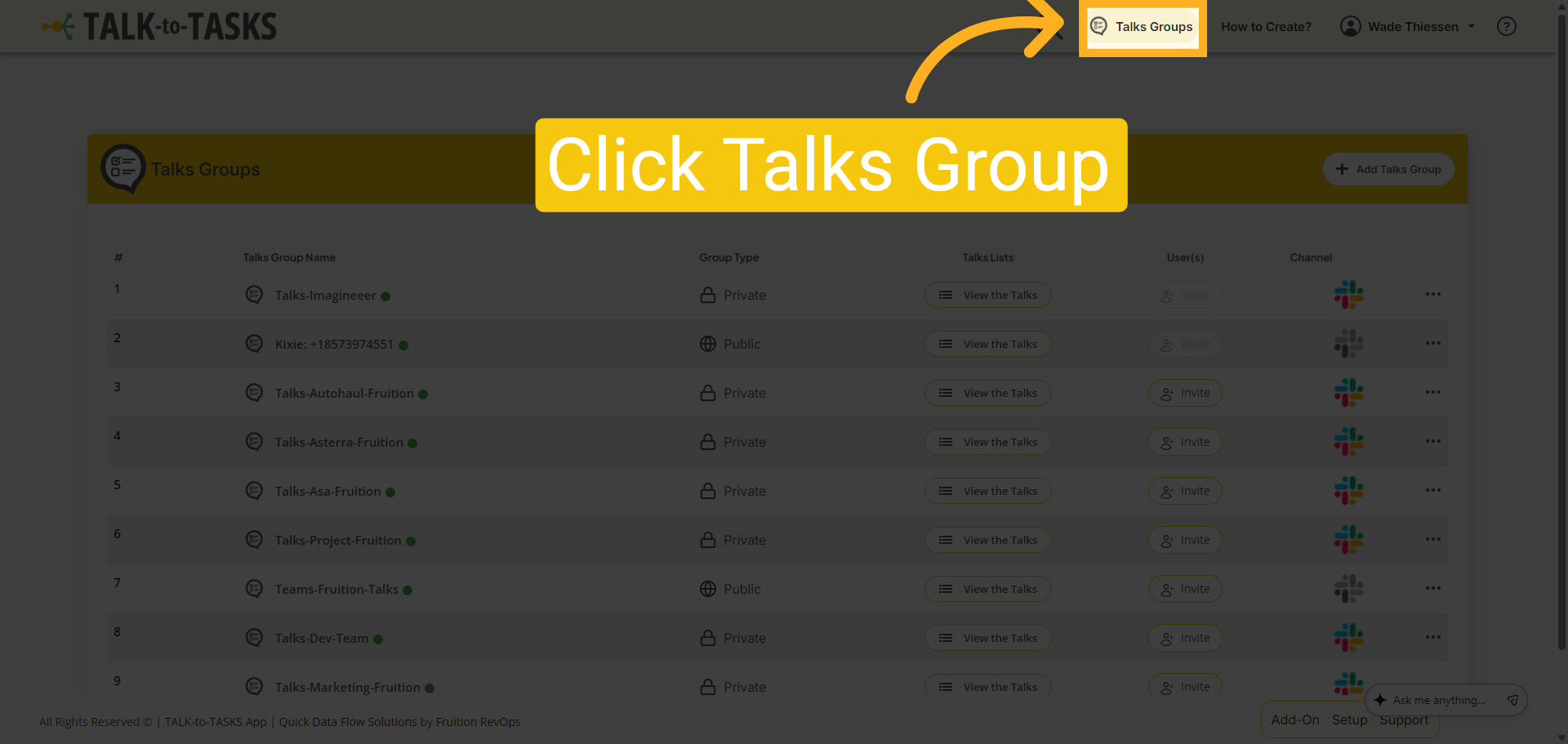1568x744 pixels.
Task: Click the TALK-to-TASKS logo
Action: pos(160,27)
